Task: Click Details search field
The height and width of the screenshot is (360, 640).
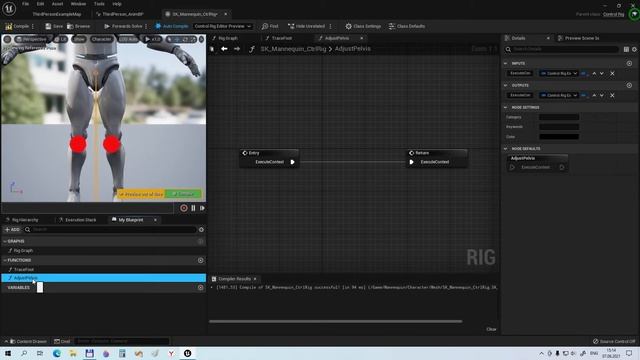Action: [562, 49]
